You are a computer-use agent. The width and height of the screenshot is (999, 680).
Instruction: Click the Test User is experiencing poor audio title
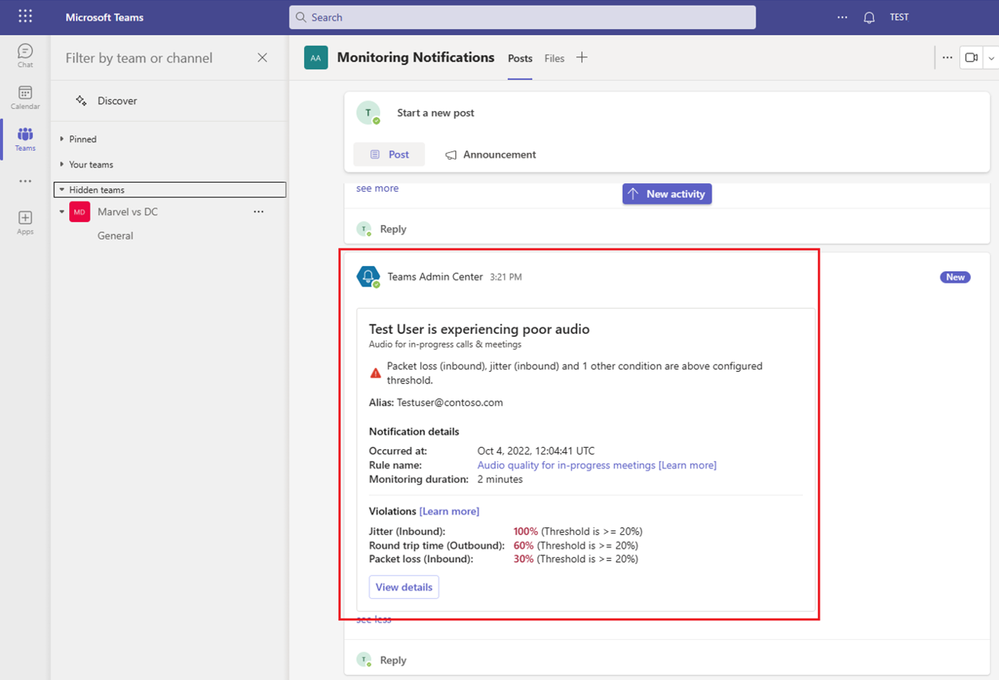[x=479, y=329]
